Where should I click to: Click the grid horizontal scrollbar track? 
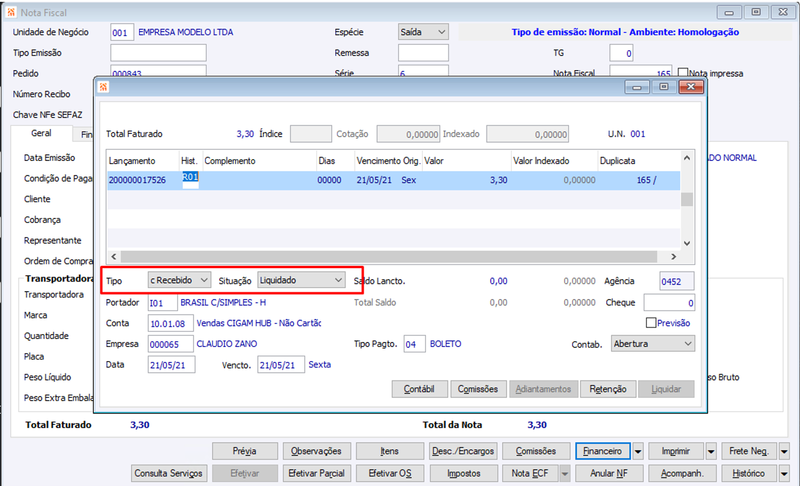pos(389,257)
